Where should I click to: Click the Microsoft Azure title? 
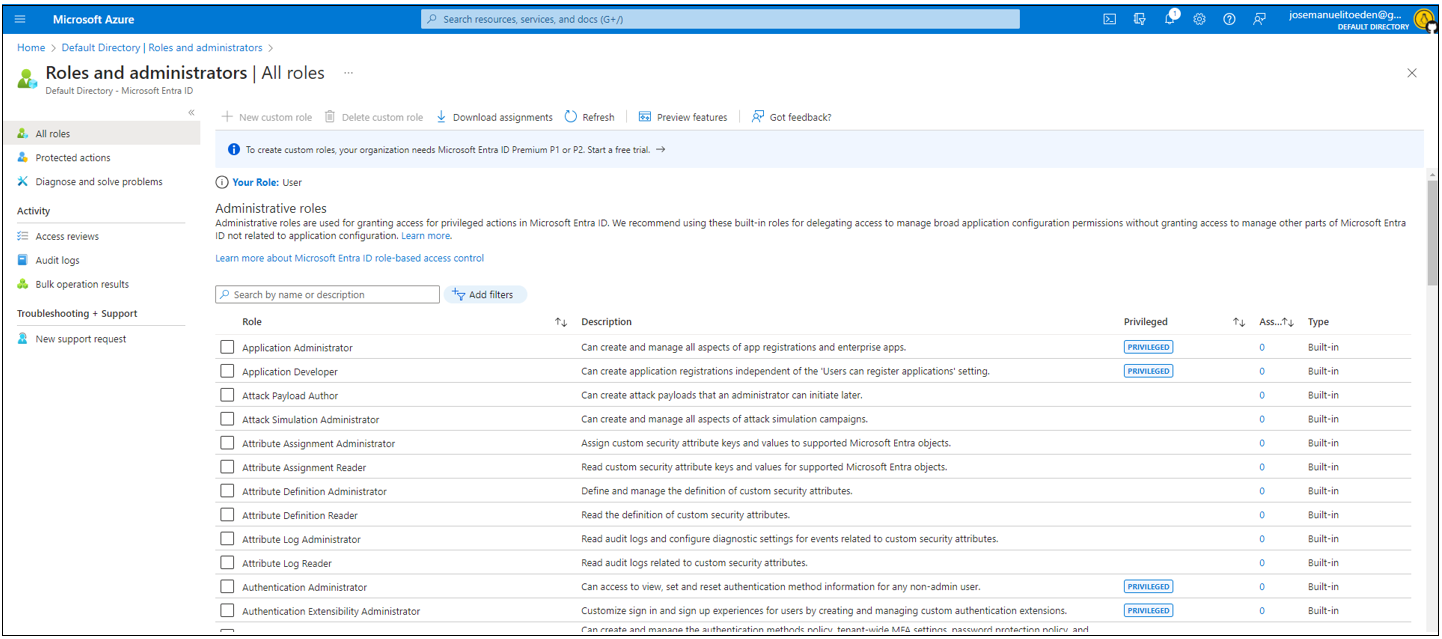click(93, 19)
